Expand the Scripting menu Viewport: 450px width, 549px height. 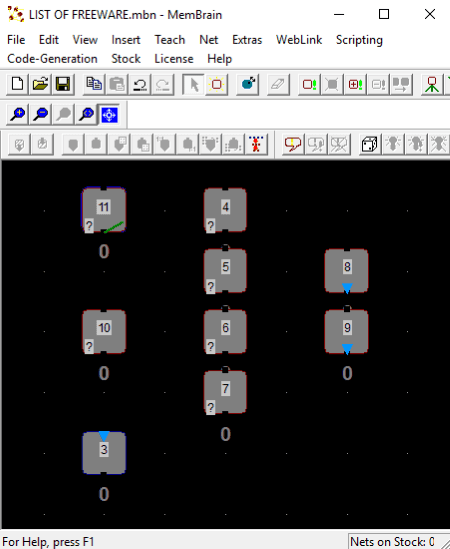coord(359,40)
